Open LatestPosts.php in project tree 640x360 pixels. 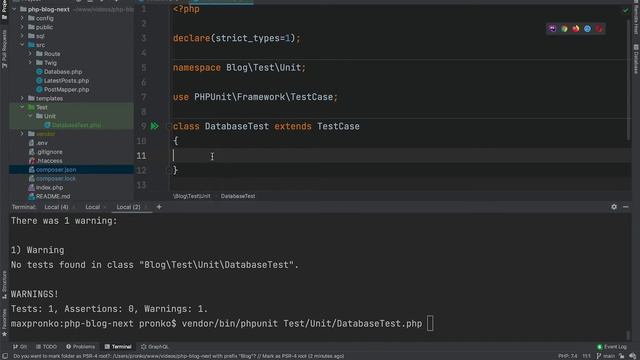(x=67, y=80)
